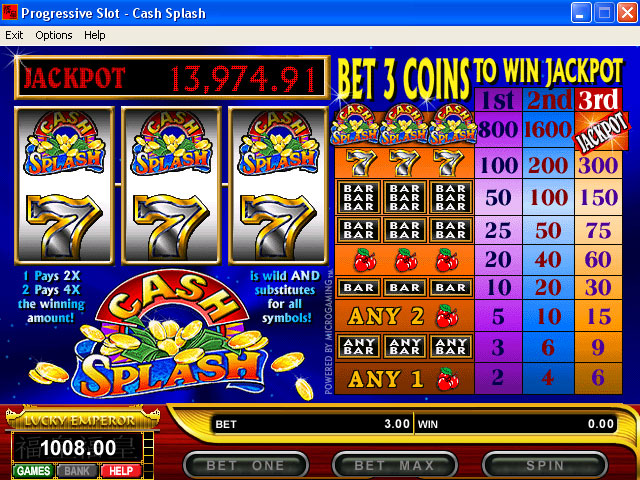The image size is (640, 480).
Task: Open the Options menu
Action: pos(54,35)
